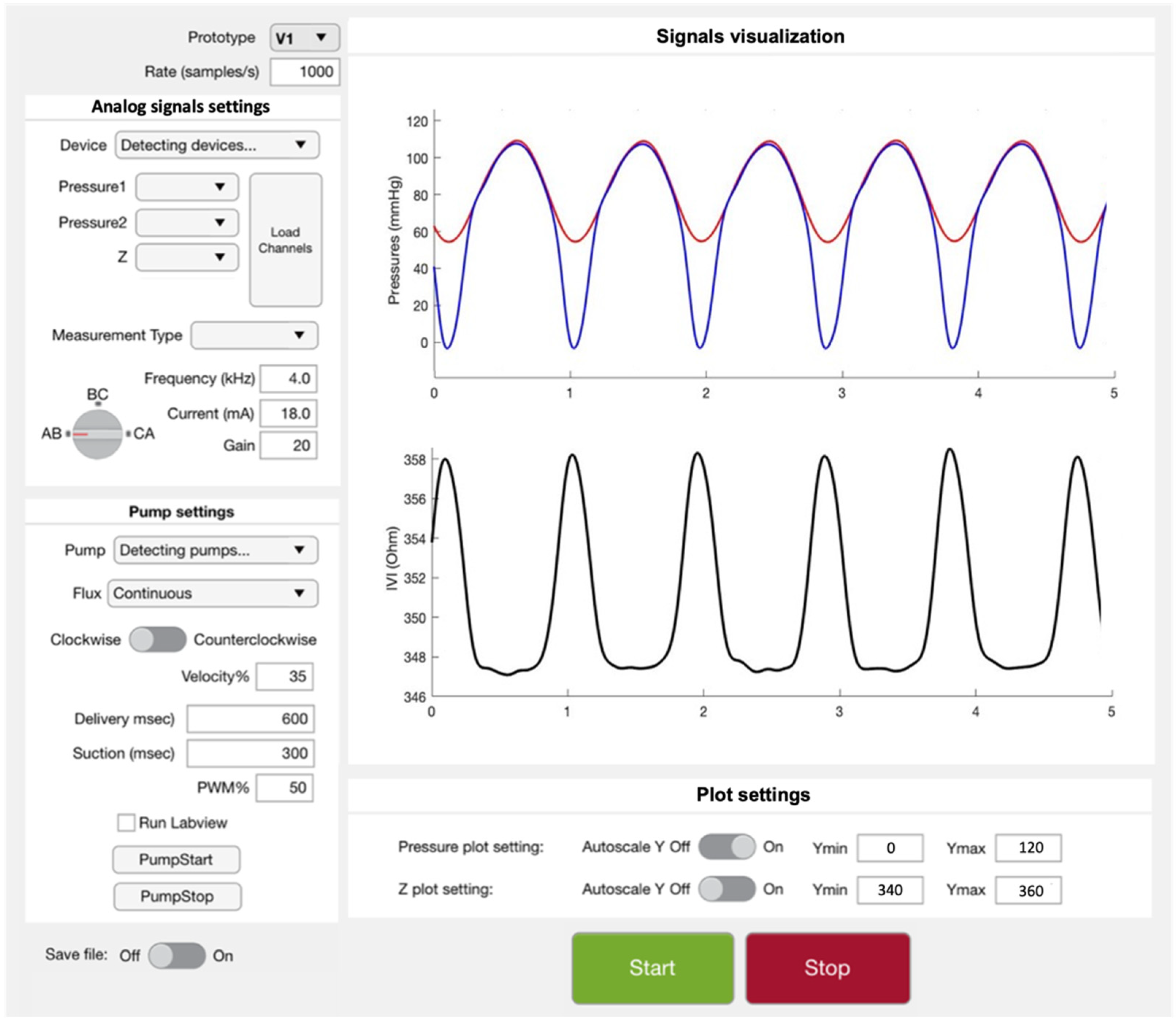Image resolution: width=1176 pixels, height=1026 pixels.
Task: Expand the Flux Continuous dropdown
Action: click(x=212, y=593)
